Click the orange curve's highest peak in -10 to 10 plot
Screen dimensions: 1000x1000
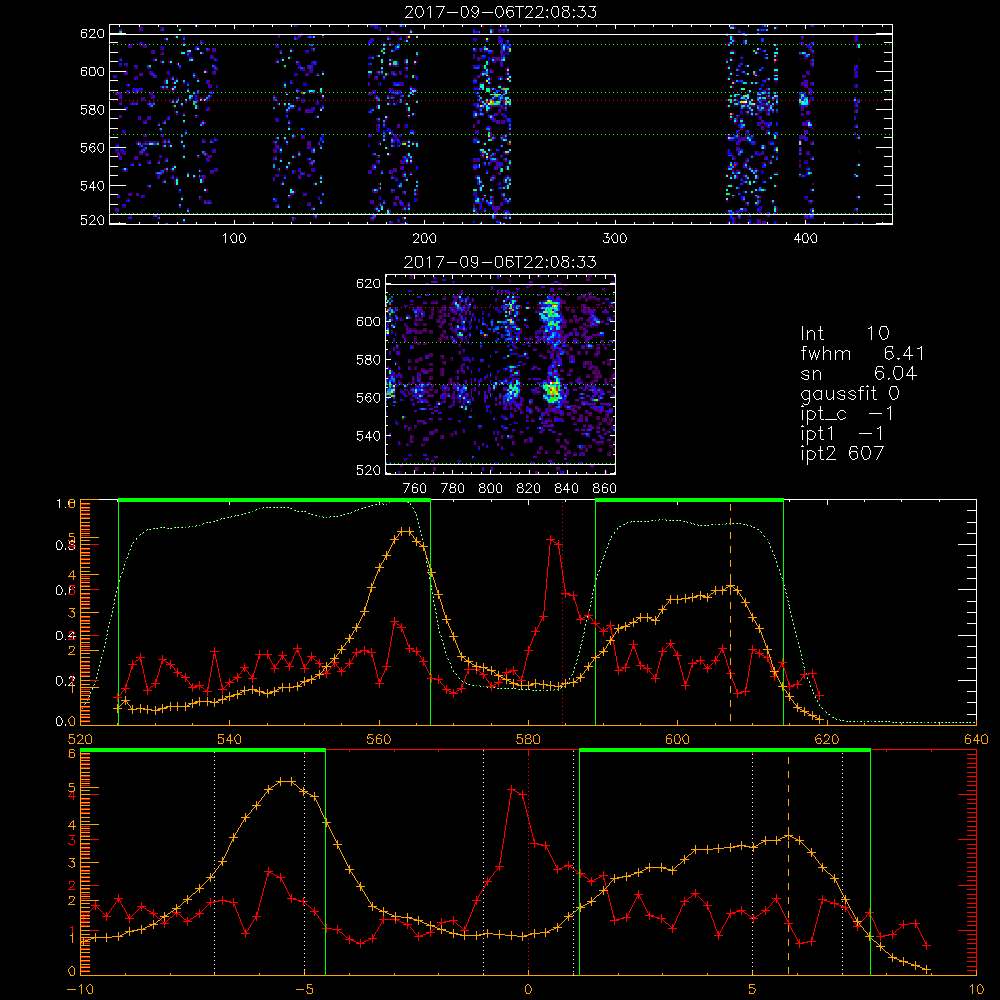286,781
